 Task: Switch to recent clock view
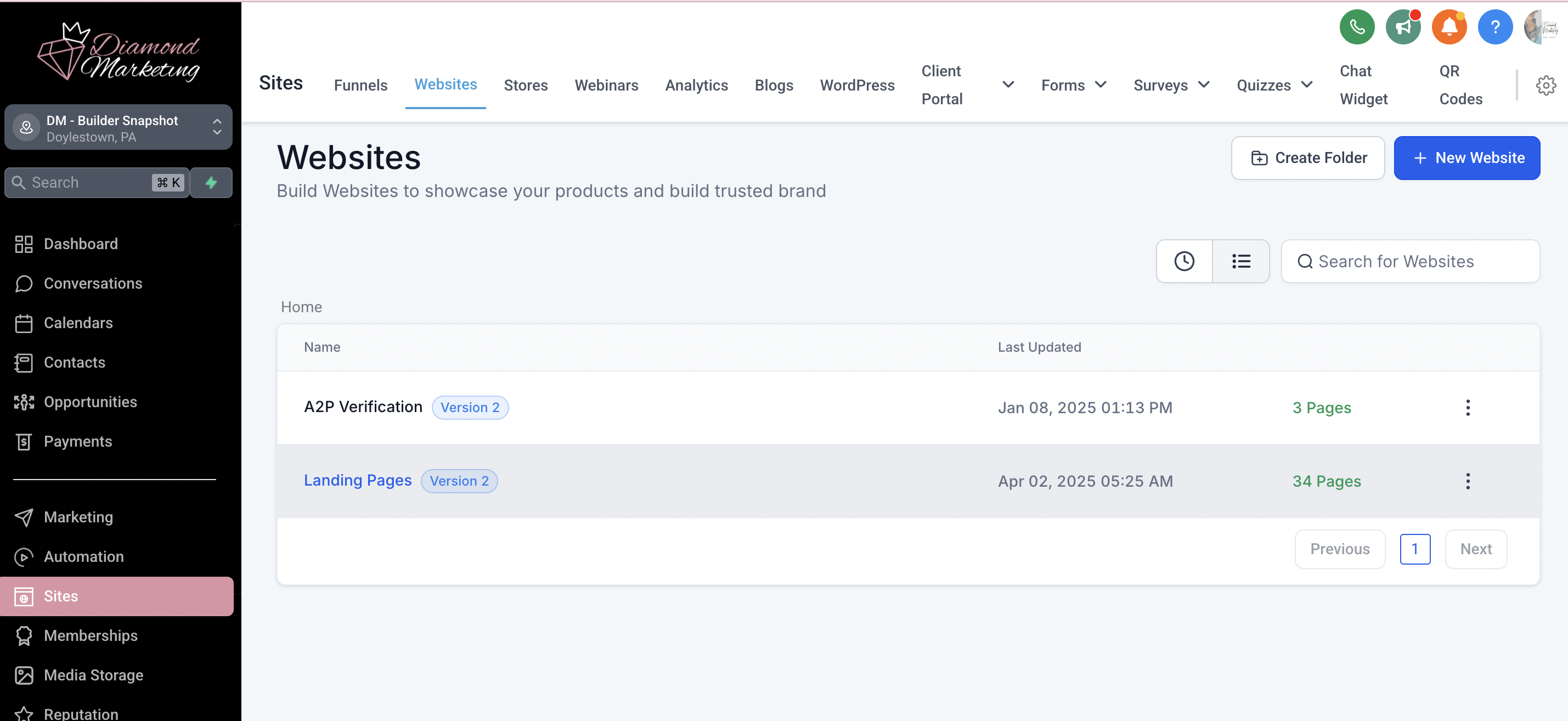coord(1184,261)
